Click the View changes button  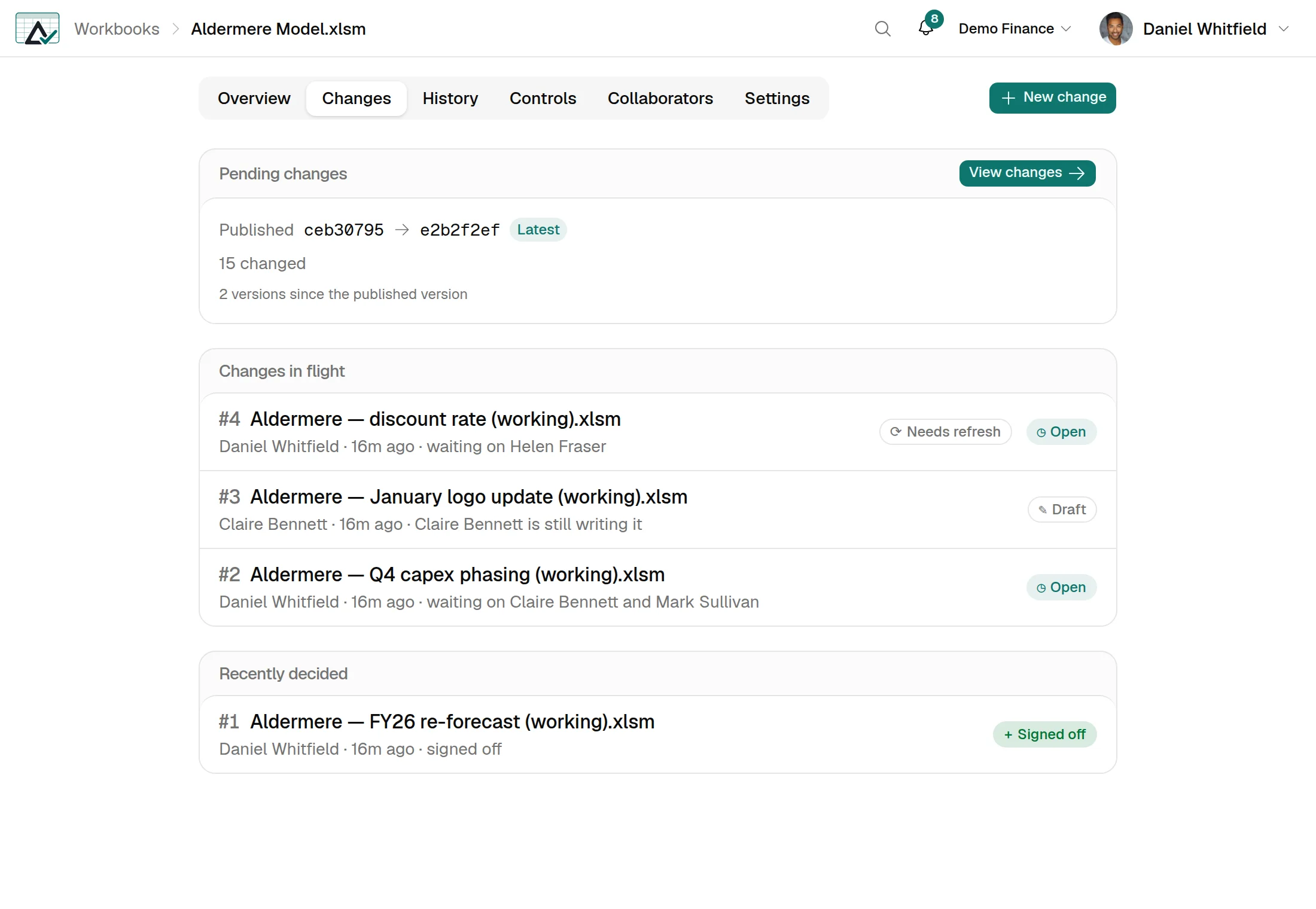click(1027, 173)
